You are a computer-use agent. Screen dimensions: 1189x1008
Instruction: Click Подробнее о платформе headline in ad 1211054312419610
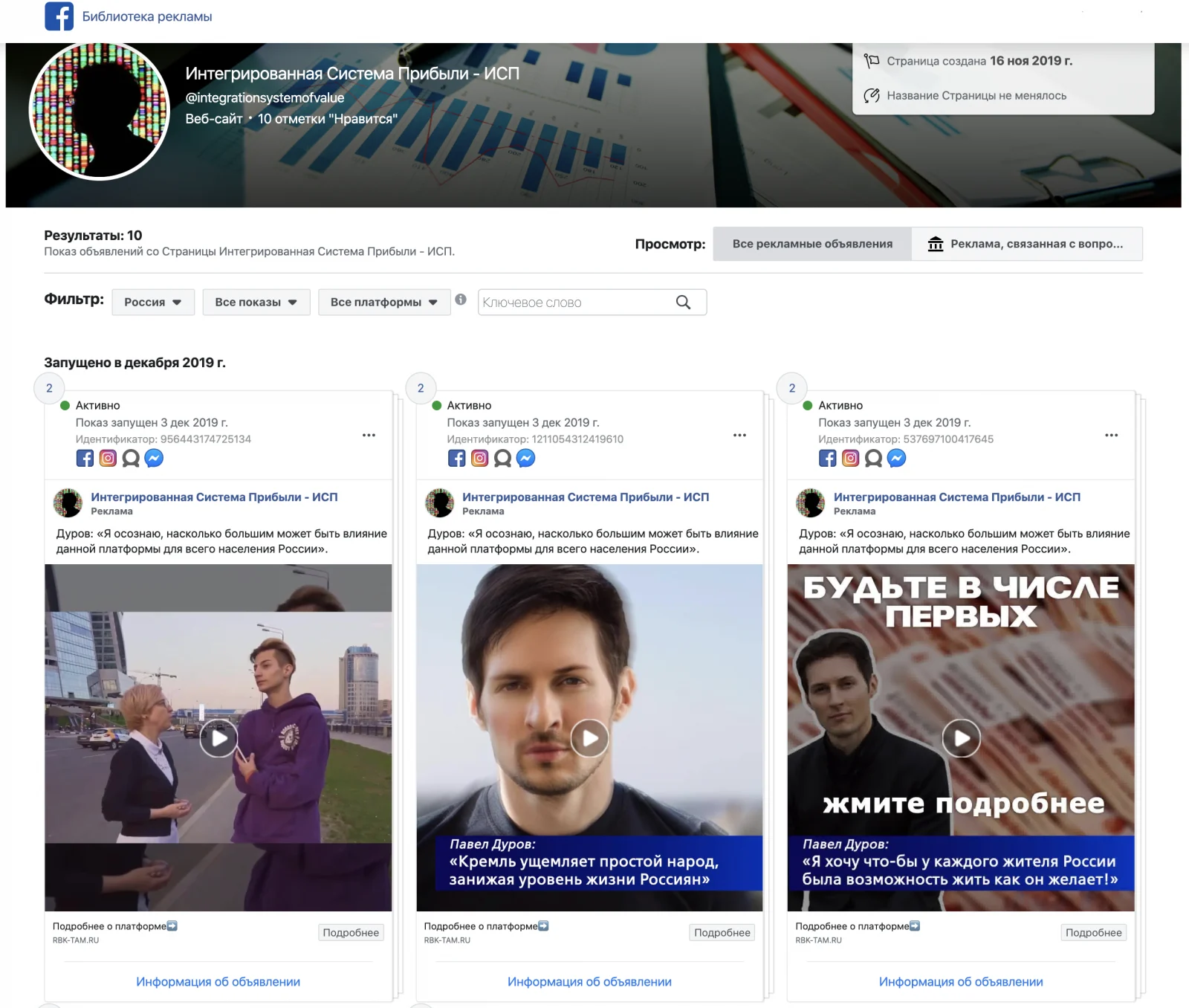(x=487, y=926)
